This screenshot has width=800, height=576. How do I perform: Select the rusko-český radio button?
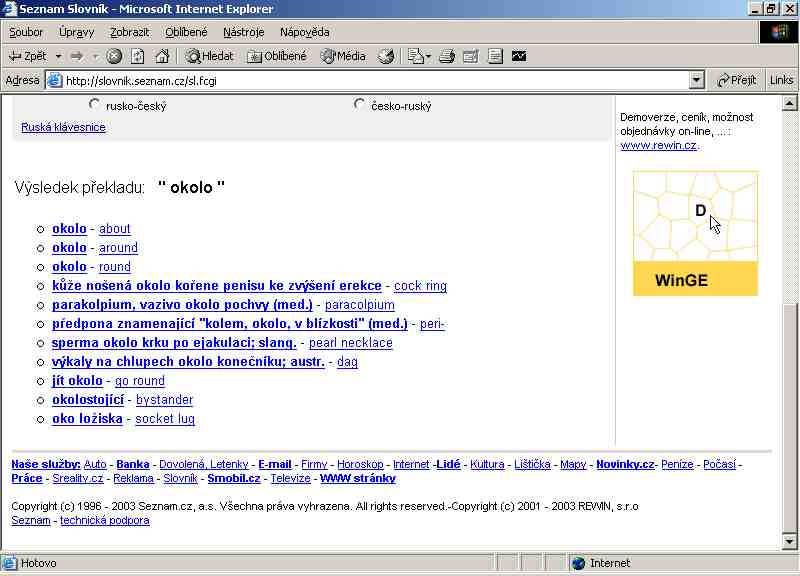click(94, 105)
